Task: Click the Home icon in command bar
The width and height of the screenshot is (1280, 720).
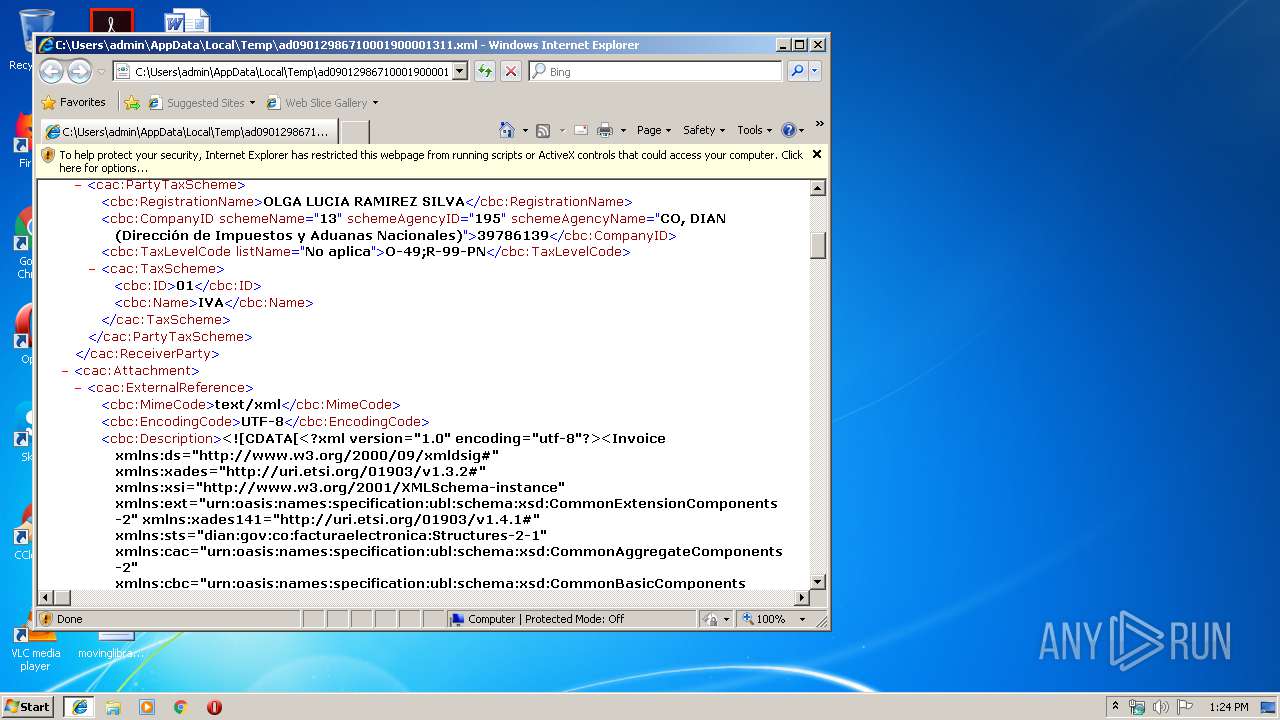Action: coord(506,130)
